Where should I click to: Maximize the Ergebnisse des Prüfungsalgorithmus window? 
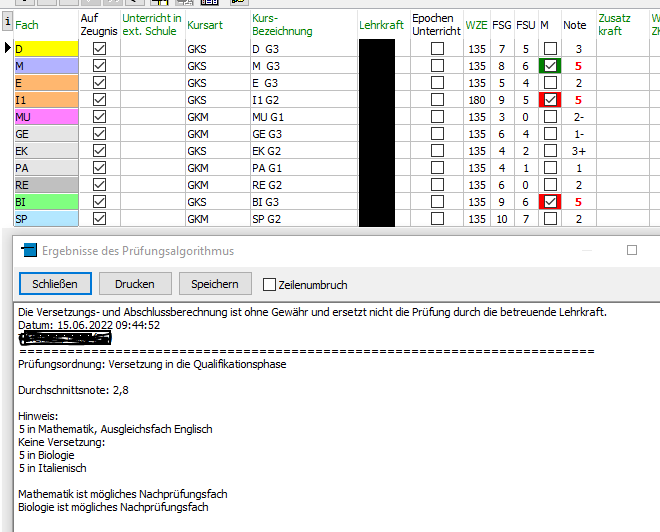[631, 250]
